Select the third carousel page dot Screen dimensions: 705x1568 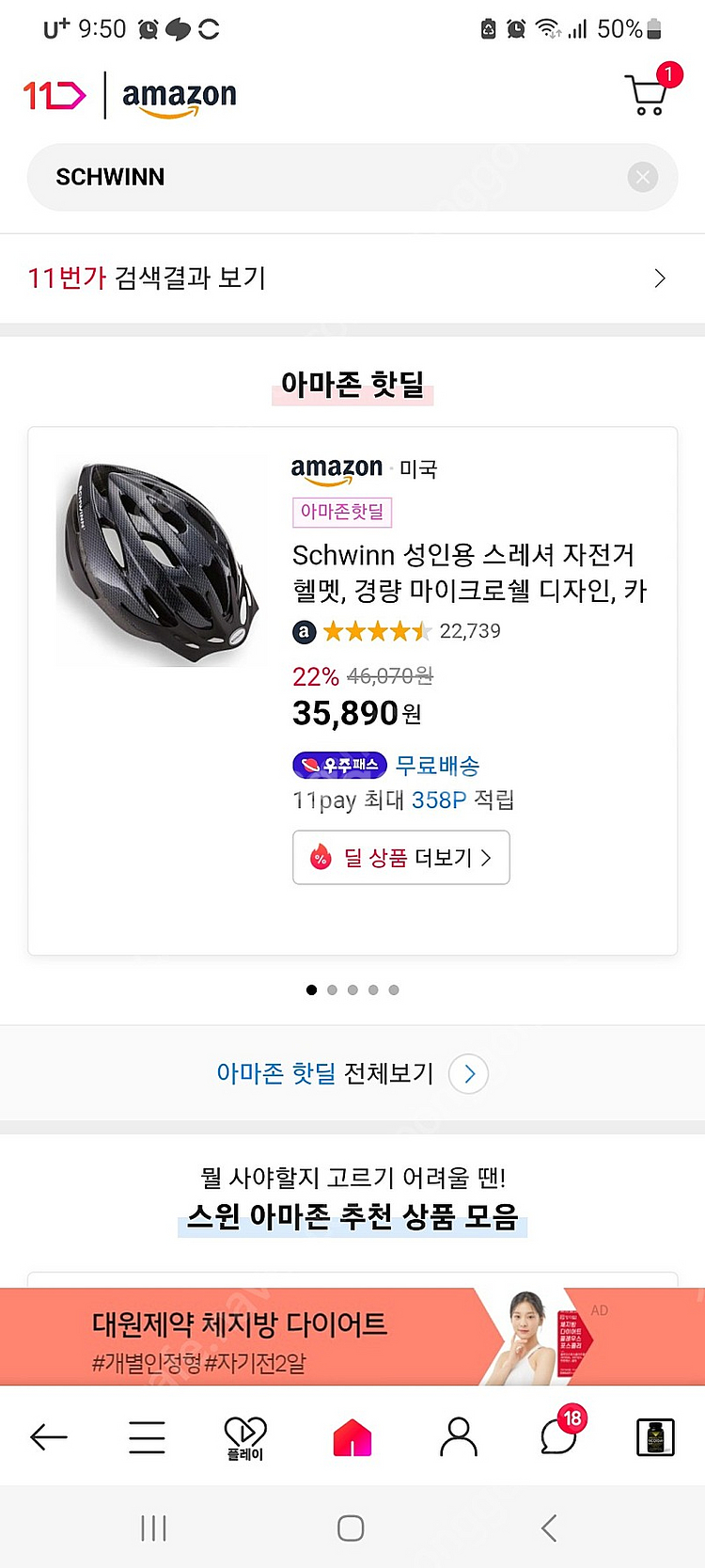point(352,990)
